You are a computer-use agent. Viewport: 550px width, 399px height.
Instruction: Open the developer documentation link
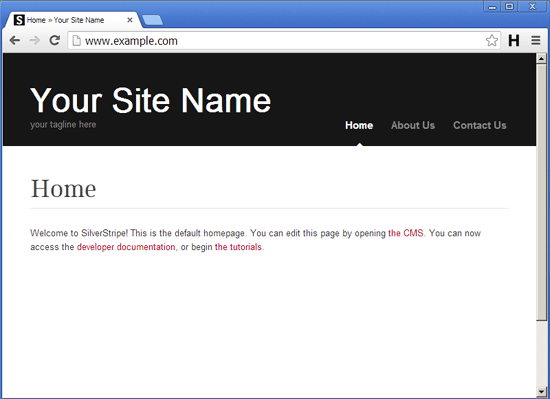126,247
